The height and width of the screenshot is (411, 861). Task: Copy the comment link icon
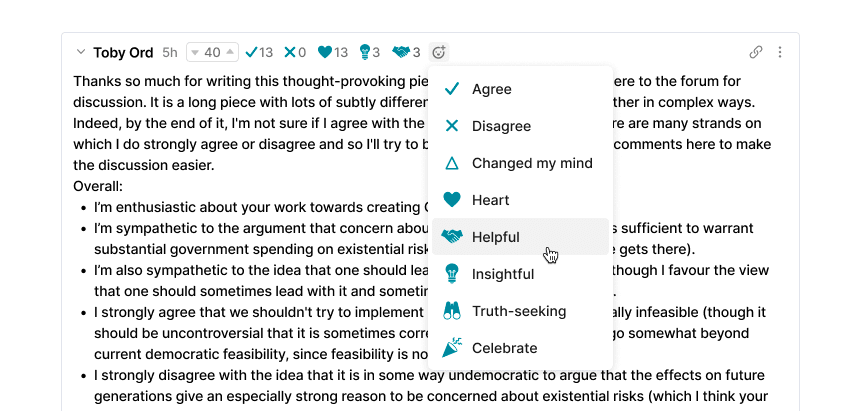[756, 53]
